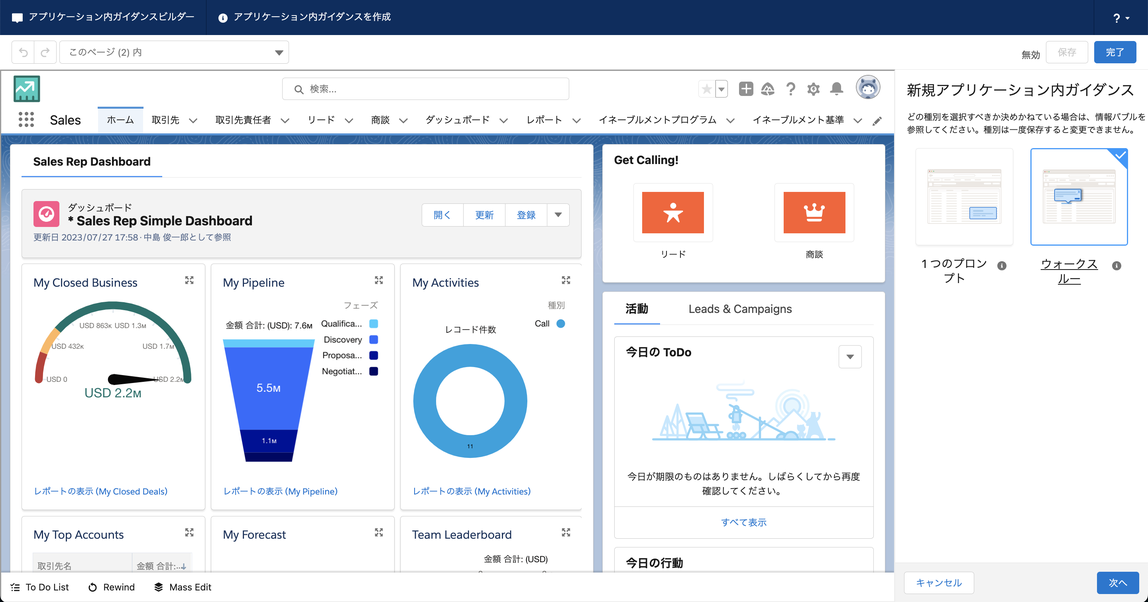Click the Sales app logo icon
This screenshot has width=1148, height=602.
tap(26, 89)
